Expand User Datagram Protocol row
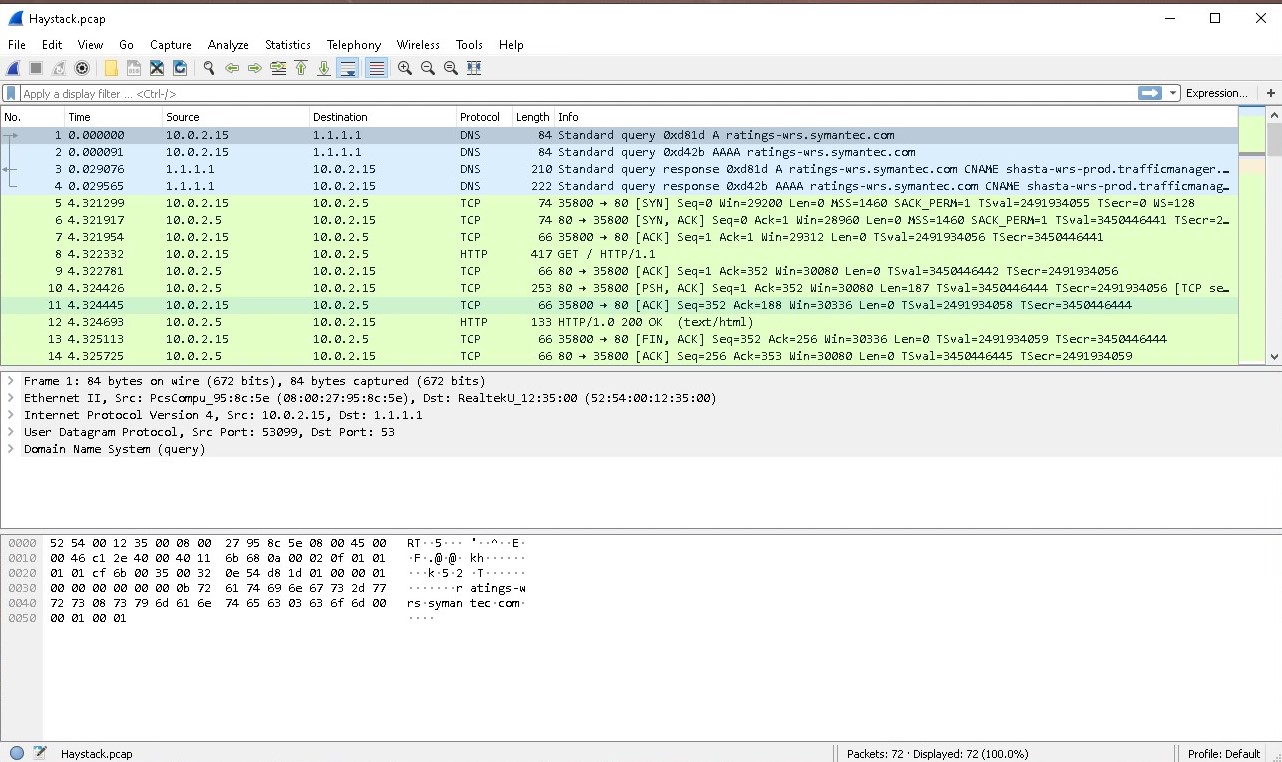Screen dimensions: 1282x762 (10, 432)
